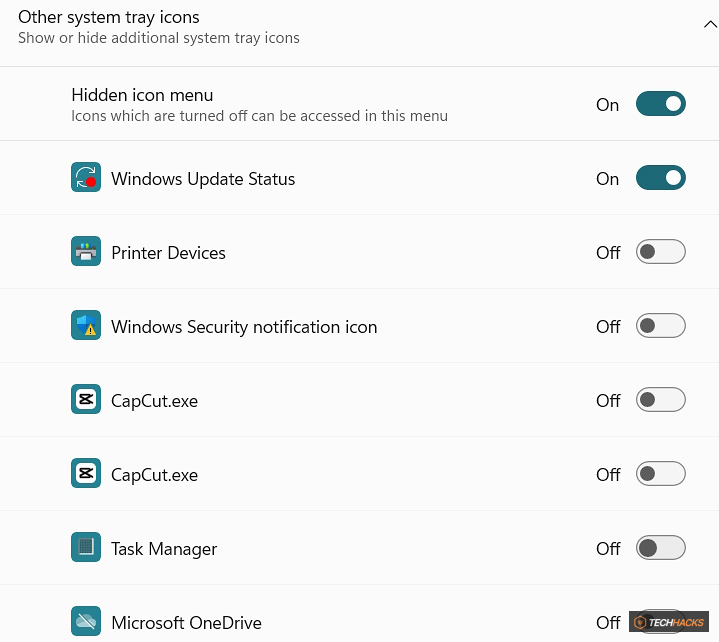Click the Printer Devices icon
This screenshot has height=642, width=719.
coord(86,251)
